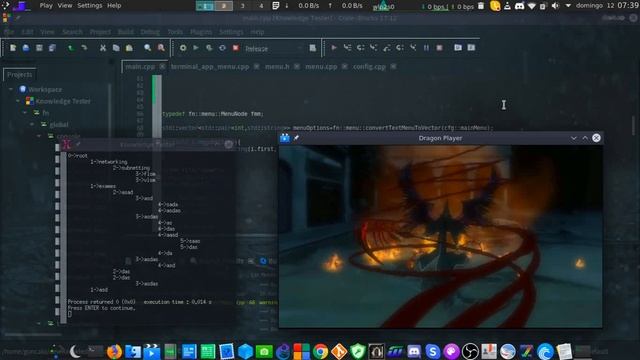Image resolution: width=640 pixels, height=360 pixels.
Task: Click the Dragon Player video area
Action: (440, 236)
